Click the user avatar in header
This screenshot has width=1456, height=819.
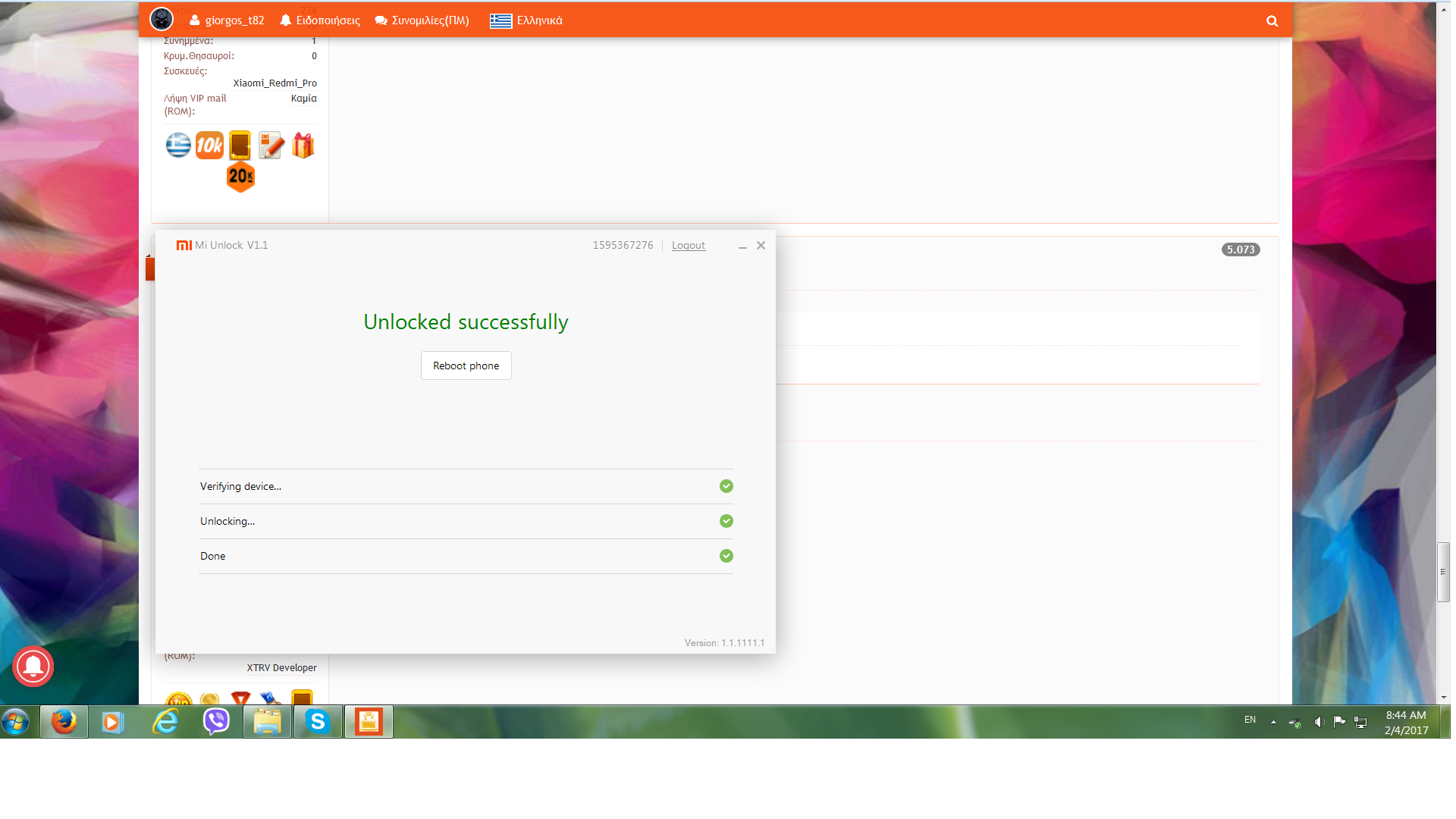162,19
